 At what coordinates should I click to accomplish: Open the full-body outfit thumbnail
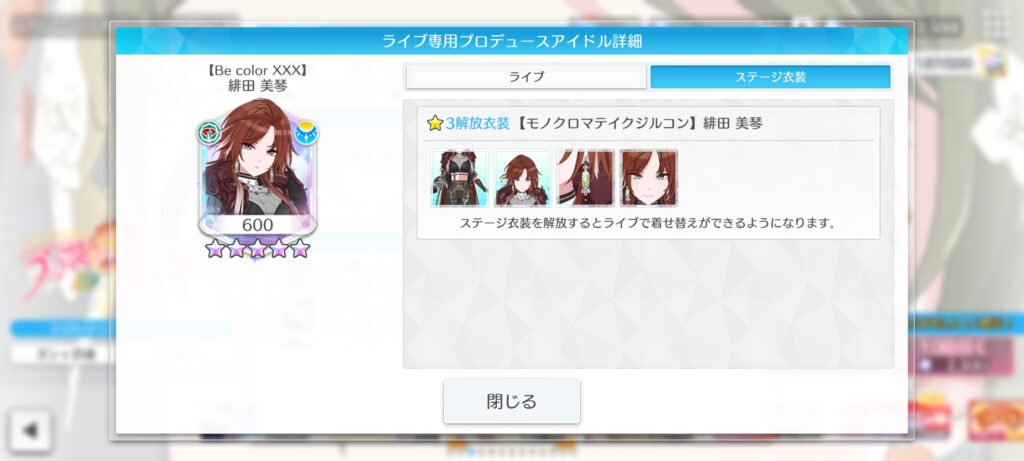(x=459, y=178)
